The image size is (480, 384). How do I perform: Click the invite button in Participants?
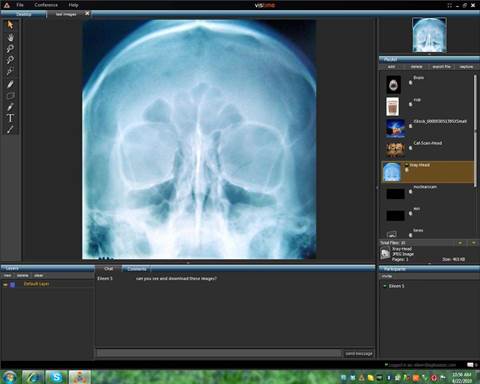pos(387,276)
